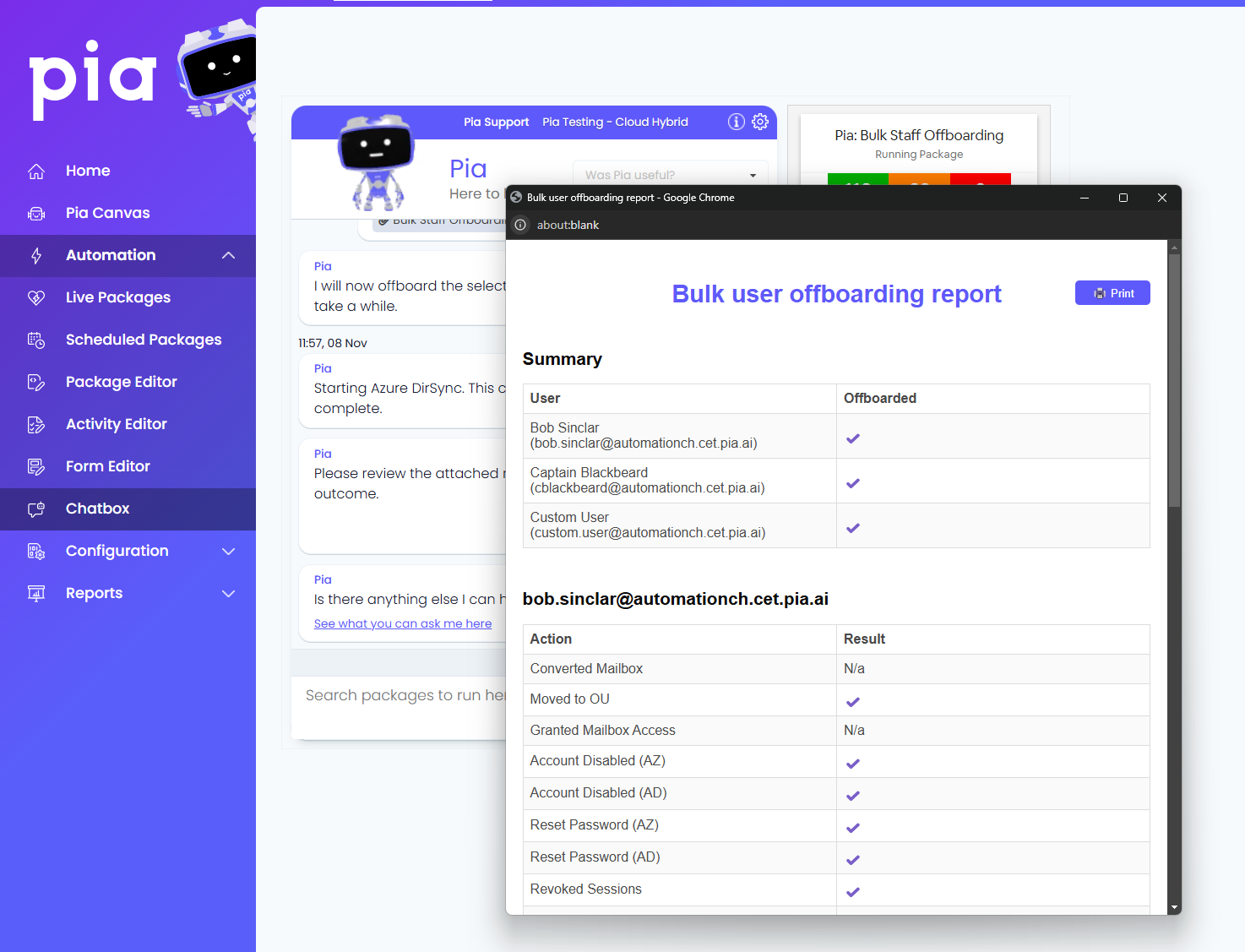Image resolution: width=1245 pixels, height=952 pixels.
Task: Click the Scheduled Packages calendar icon
Action: tap(36, 340)
